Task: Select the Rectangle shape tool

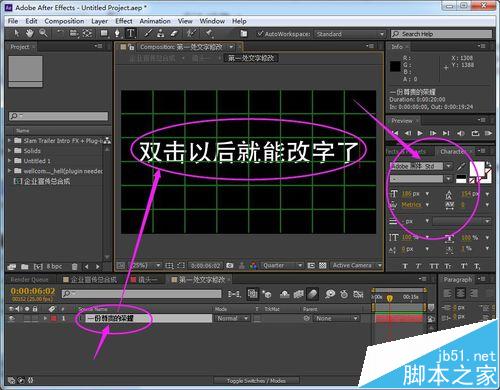Action: click(x=104, y=33)
